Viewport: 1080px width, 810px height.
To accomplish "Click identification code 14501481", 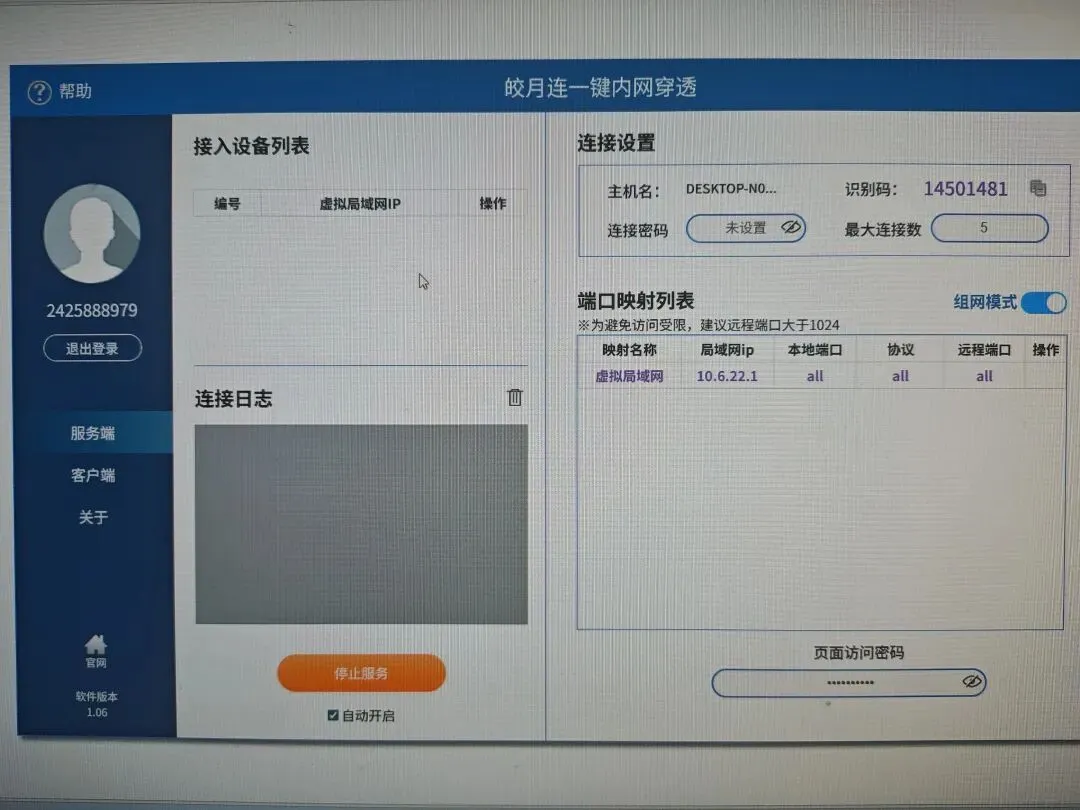I will [x=966, y=189].
